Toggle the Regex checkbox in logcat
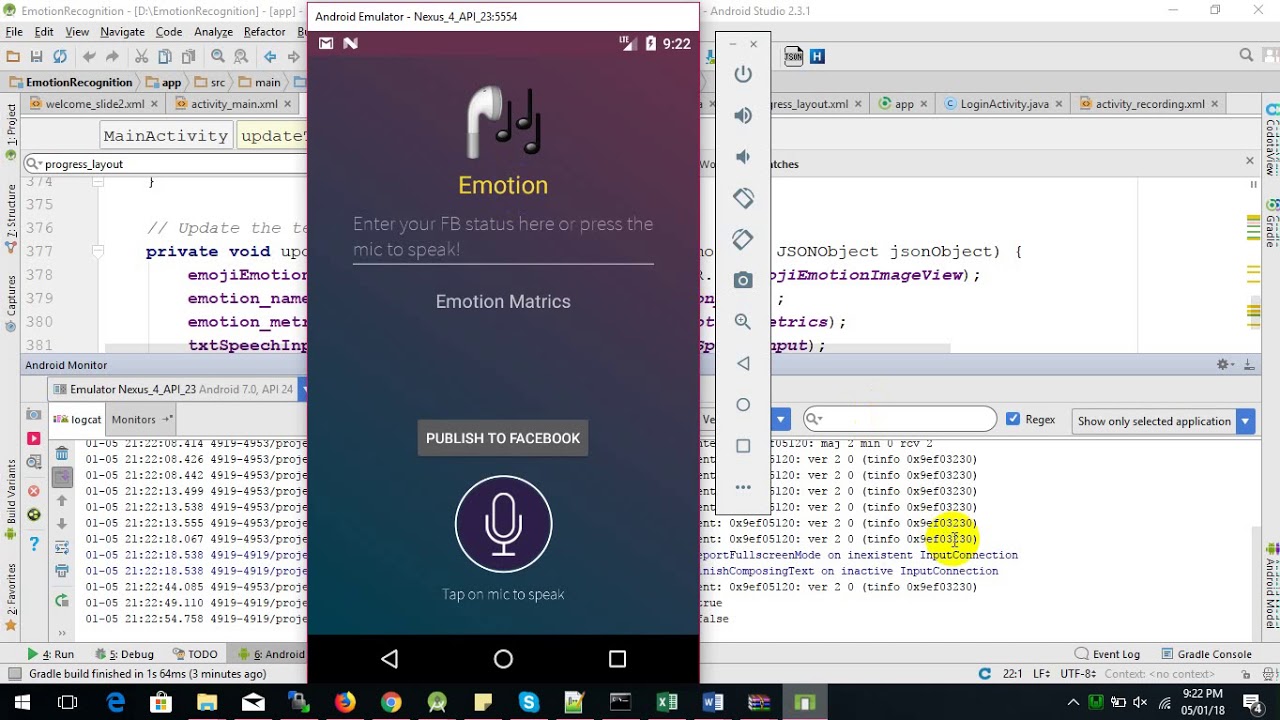The width and height of the screenshot is (1280, 720). [x=1013, y=419]
